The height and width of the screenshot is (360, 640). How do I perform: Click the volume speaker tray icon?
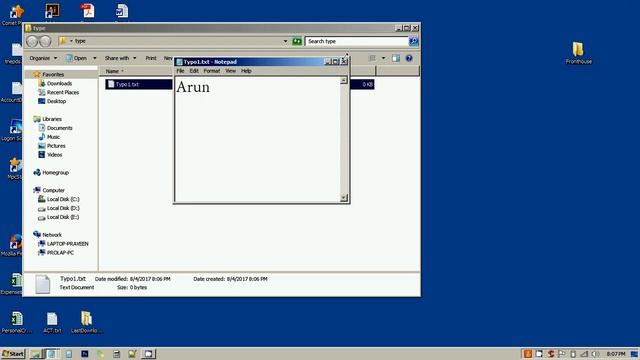click(x=596, y=354)
